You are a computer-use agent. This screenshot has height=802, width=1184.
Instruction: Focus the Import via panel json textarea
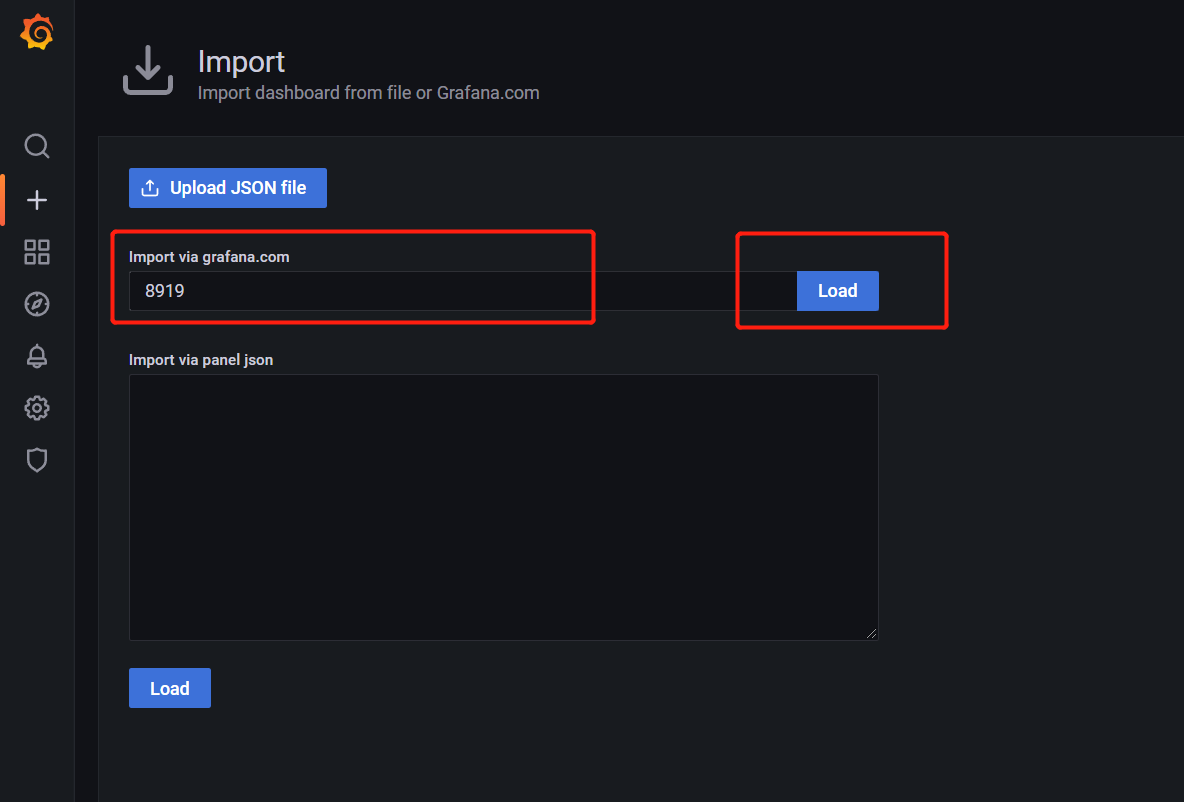pos(504,507)
